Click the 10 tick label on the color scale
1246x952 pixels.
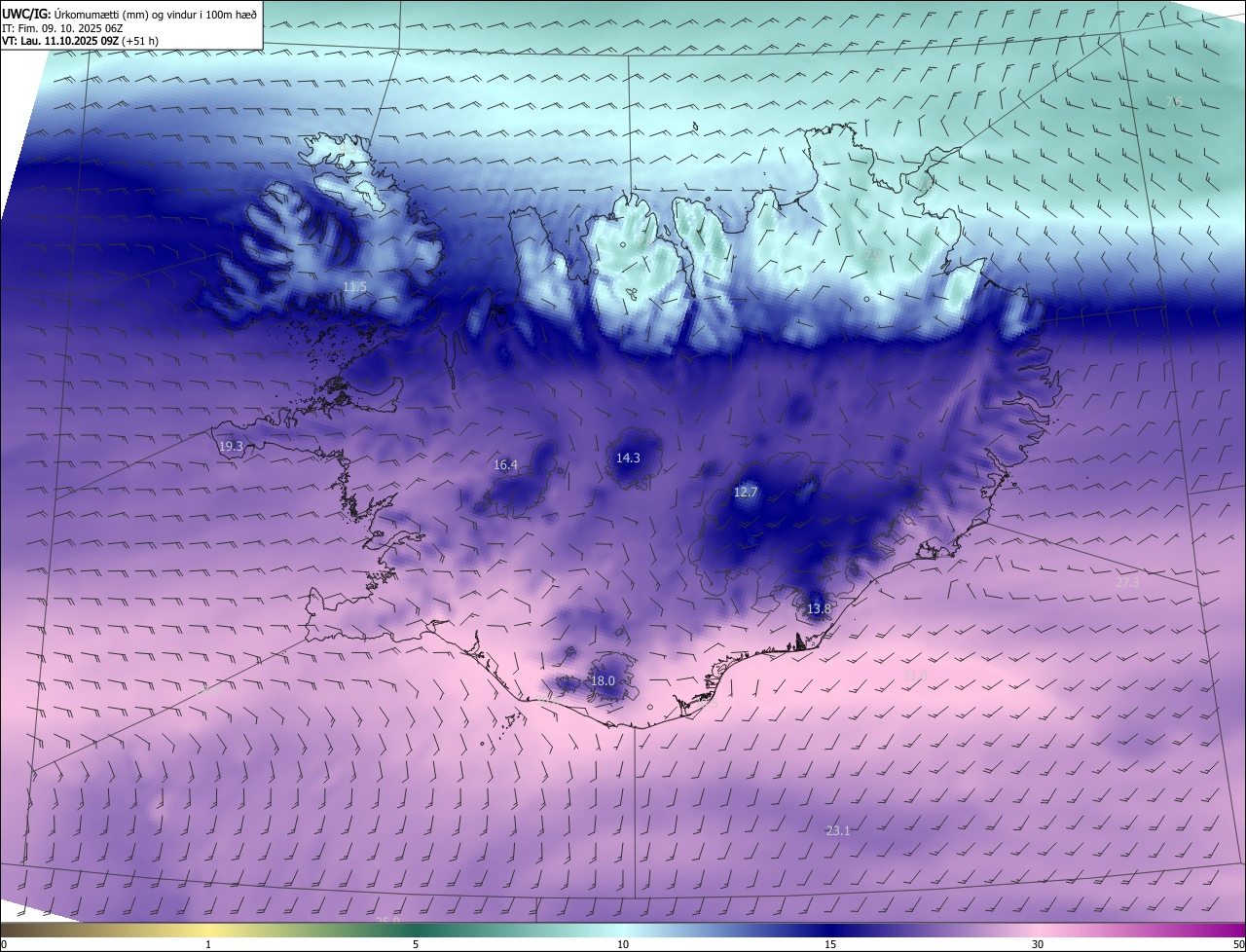623,945
